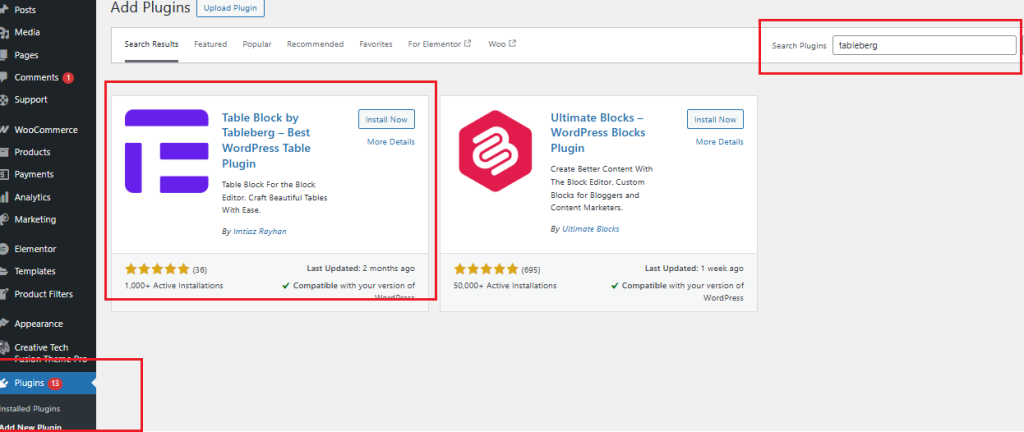Switch to the Favorites tab
Viewport: 1024px width, 432px height.
pyautogui.click(x=376, y=44)
